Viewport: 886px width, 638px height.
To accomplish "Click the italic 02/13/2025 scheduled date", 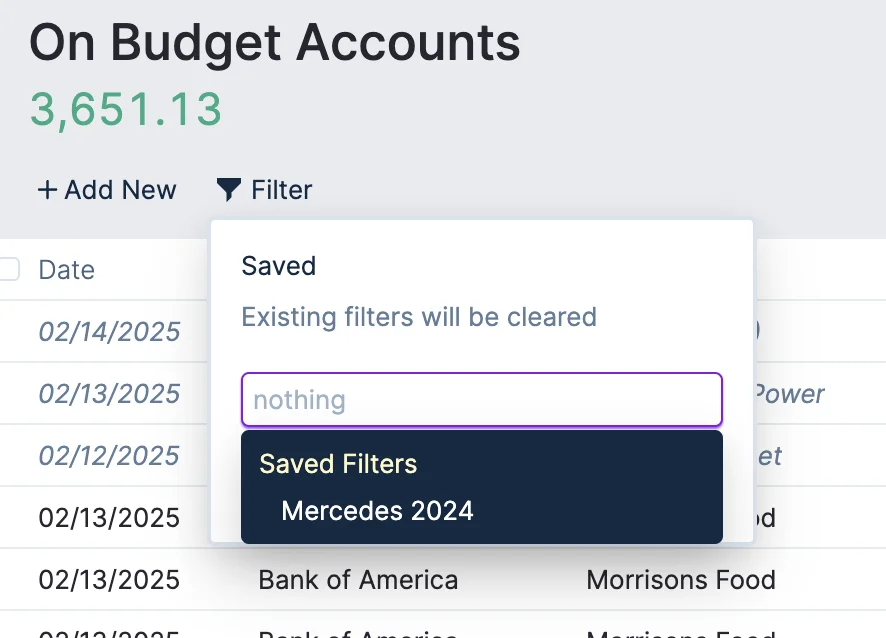I will click(109, 394).
